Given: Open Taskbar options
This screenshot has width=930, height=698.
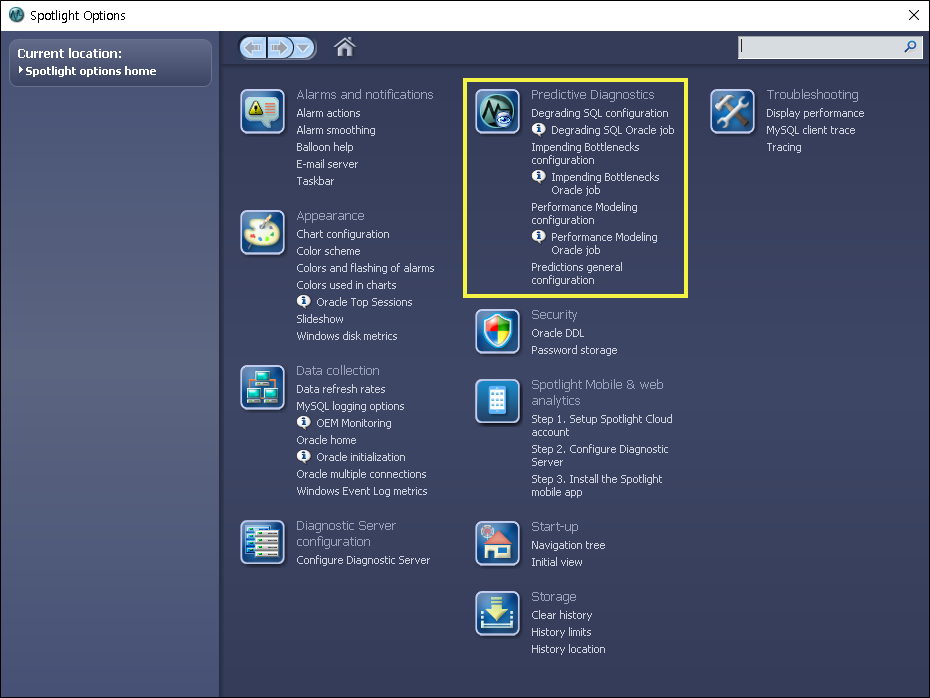Looking at the screenshot, I should [x=315, y=181].
